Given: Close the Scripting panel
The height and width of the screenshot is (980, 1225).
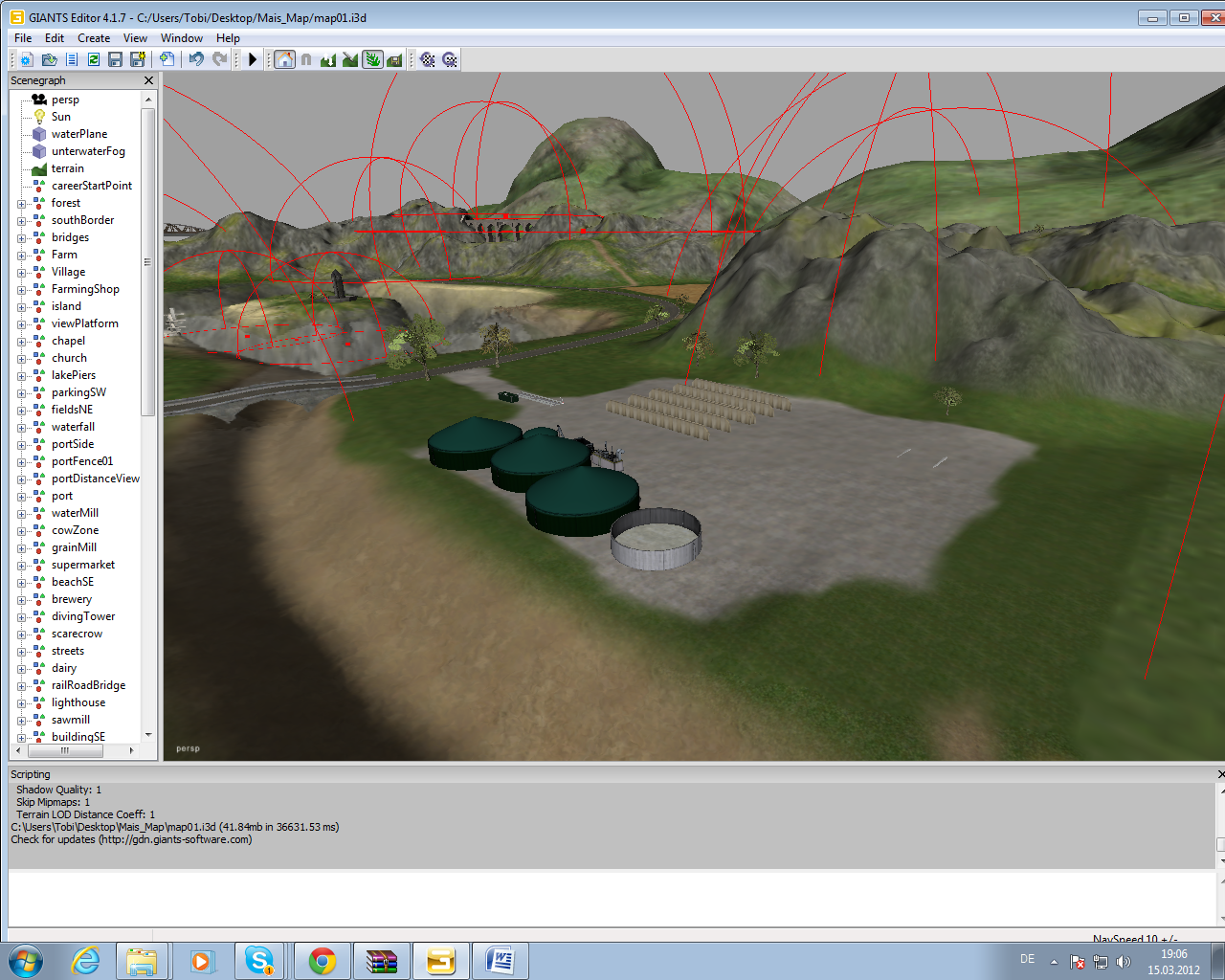Looking at the screenshot, I should tap(1221, 773).
